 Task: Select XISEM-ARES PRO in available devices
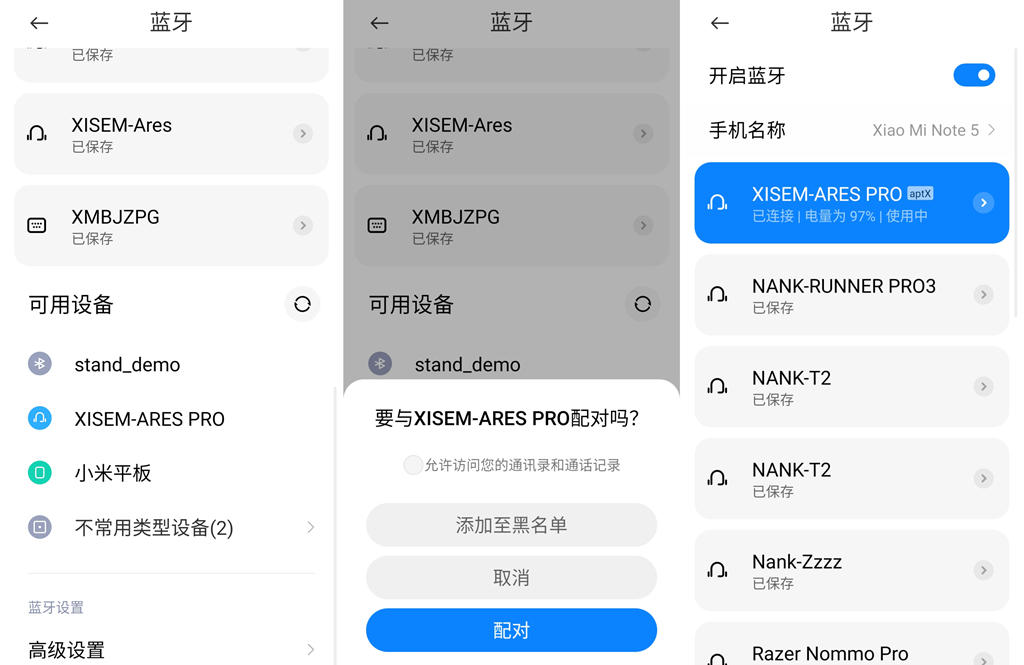pyautogui.click(x=150, y=419)
